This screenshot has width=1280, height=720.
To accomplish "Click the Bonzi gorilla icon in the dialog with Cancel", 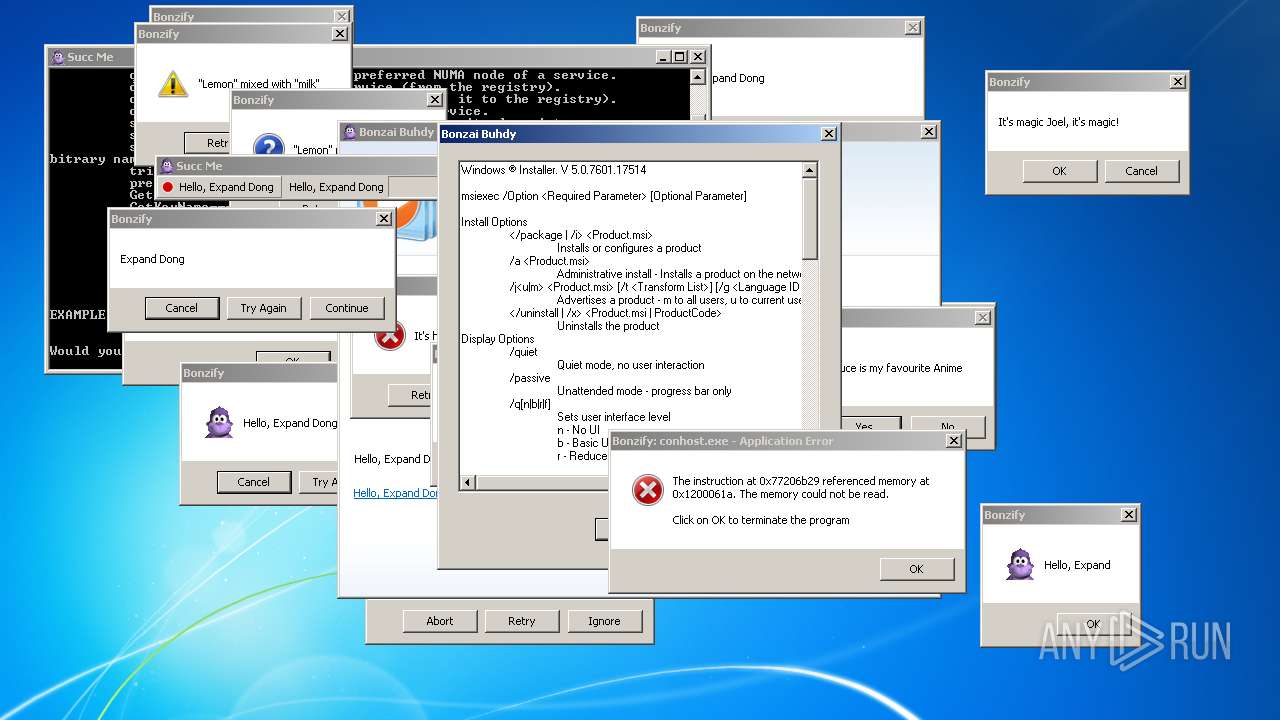I will (219, 423).
